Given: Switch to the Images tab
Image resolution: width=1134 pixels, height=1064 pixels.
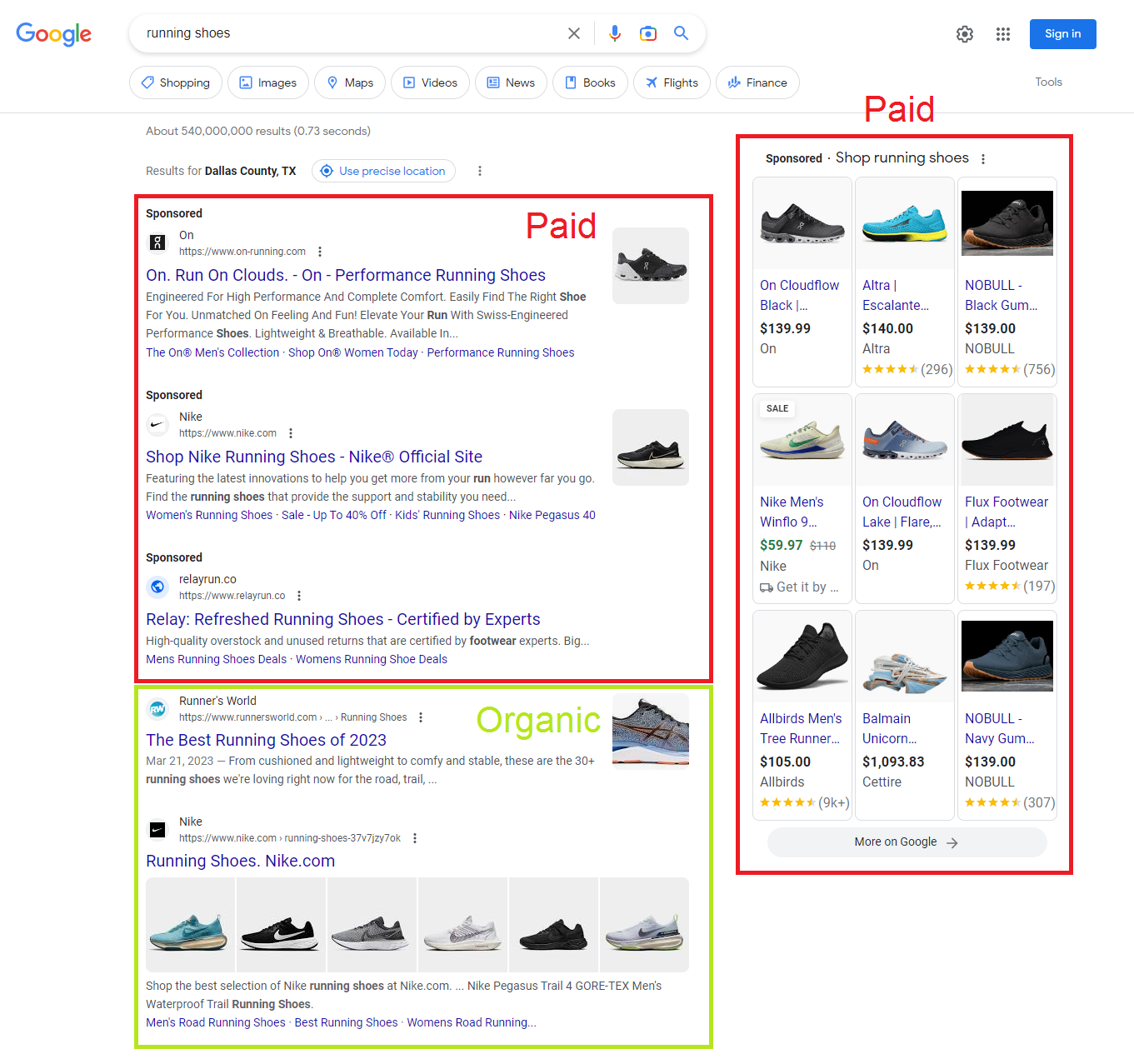Looking at the screenshot, I should click(x=268, y=82).
